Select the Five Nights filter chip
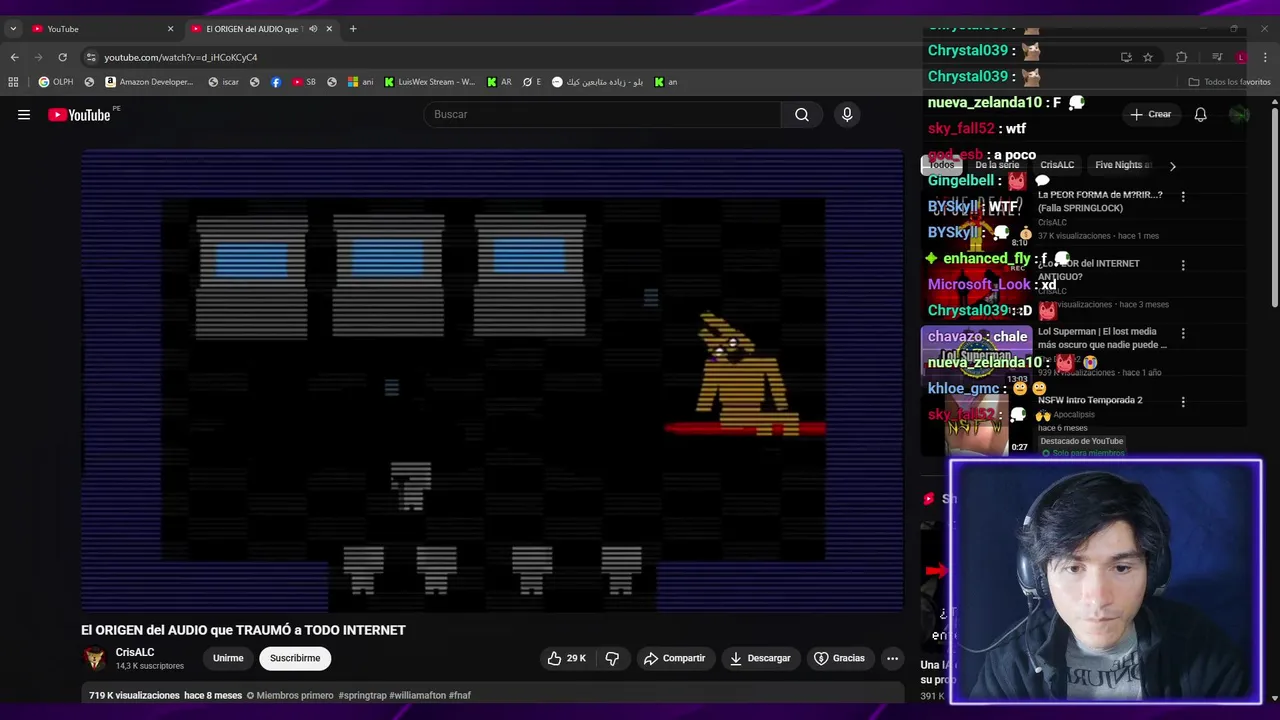This screenshot has width=1280, height=720. pyautogui.click(x=1121, y=165)
